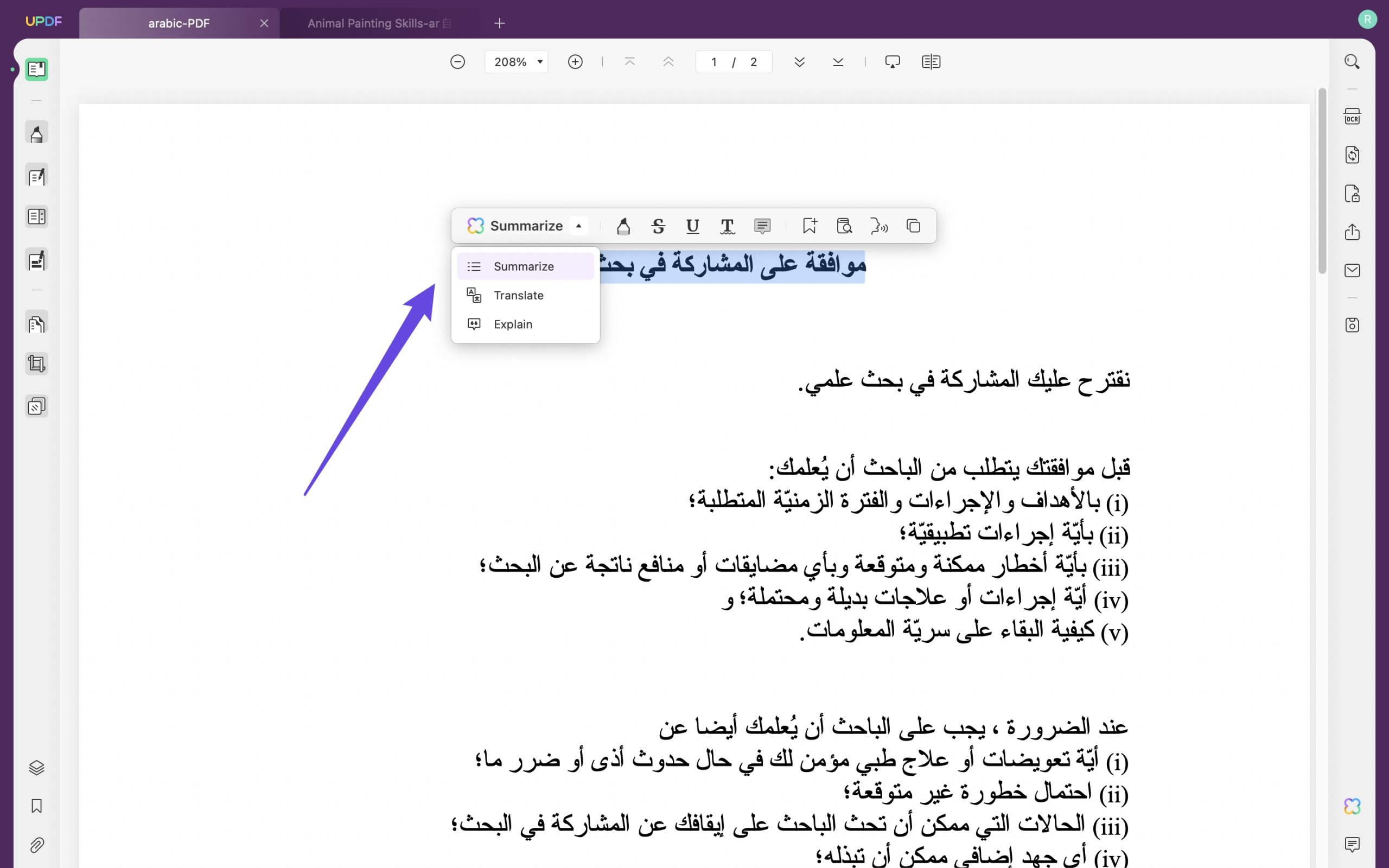Search the selected text icon
Image resolution: width=1389 pixels, height=868 pixels.
pos(844,226)
